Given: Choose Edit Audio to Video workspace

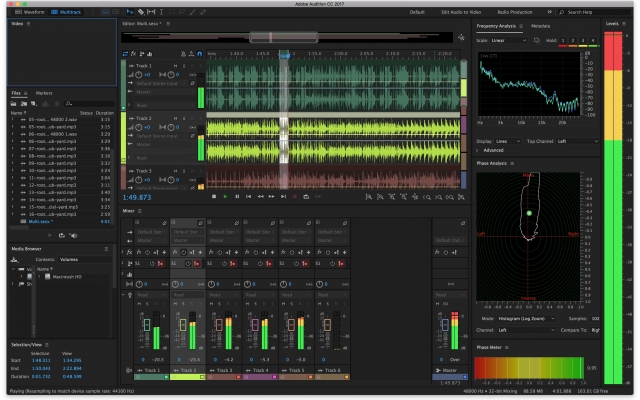Looking at the screenshot, I should pos(461,12).
